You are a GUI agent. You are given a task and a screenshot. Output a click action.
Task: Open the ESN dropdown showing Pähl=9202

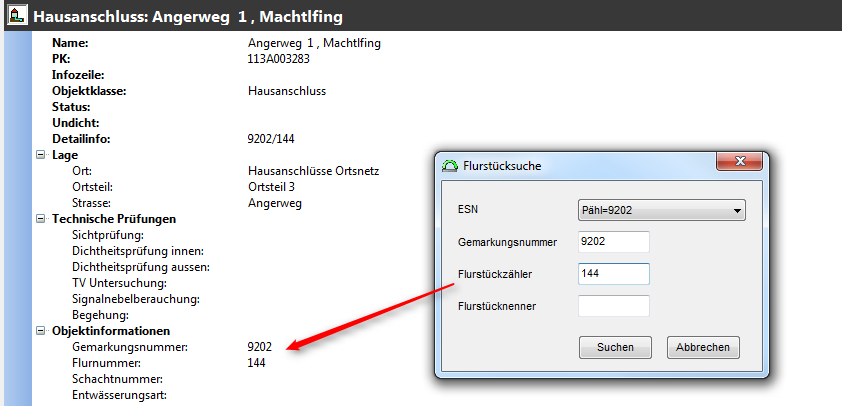[x=662, y=211]
